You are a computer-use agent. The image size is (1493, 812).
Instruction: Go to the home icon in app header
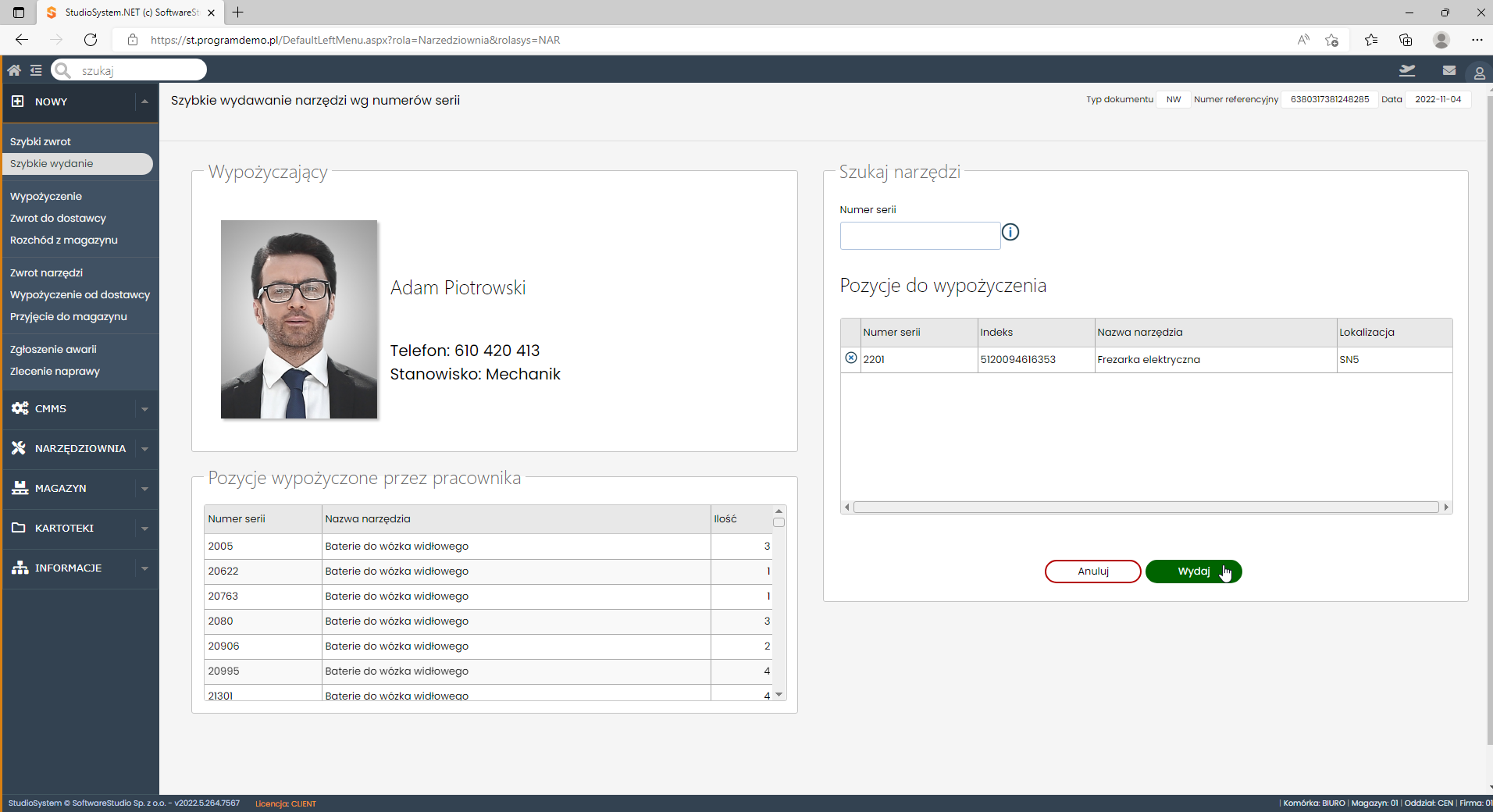(14, 70)
